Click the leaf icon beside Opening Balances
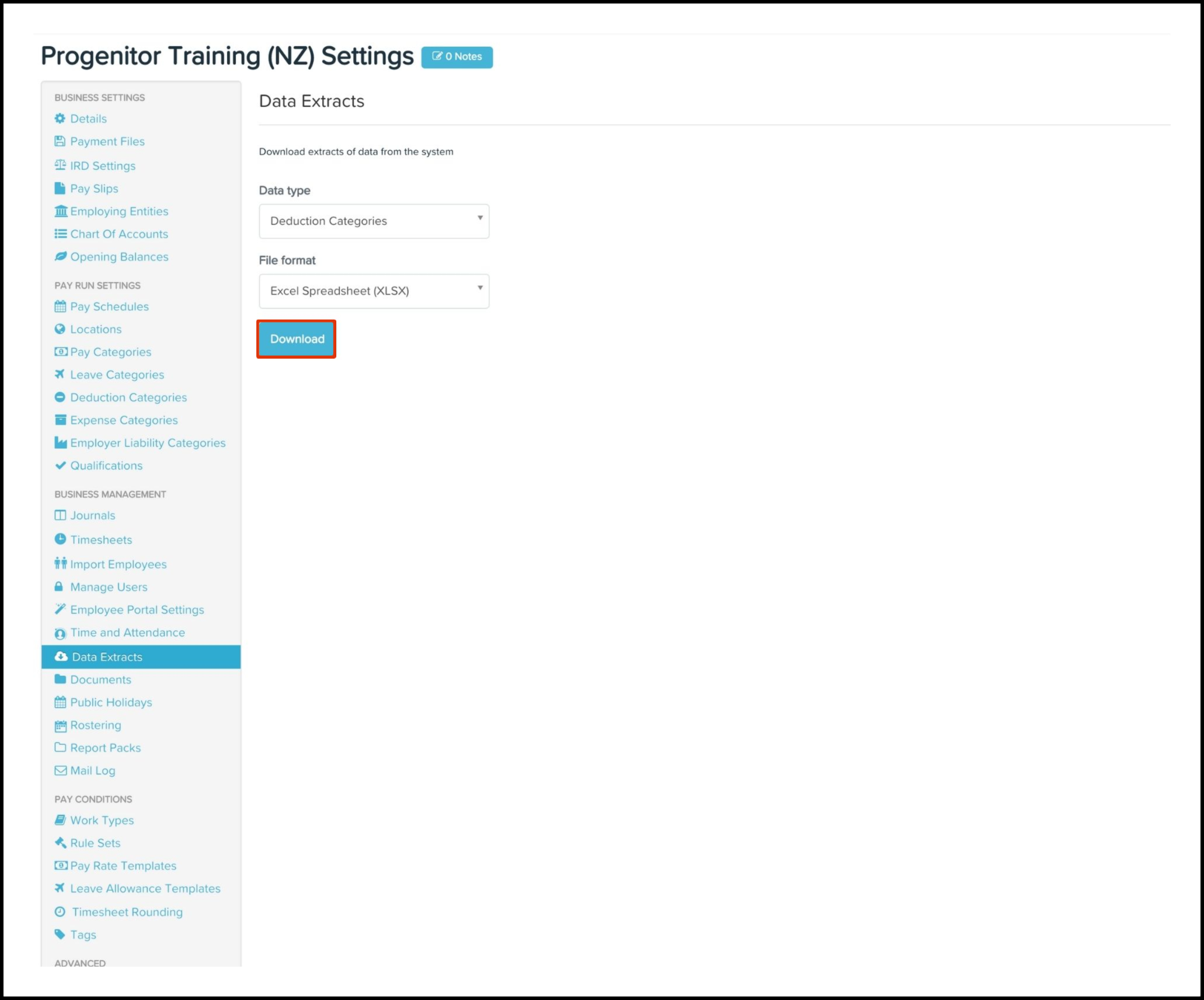This screenshot has width=1204, height=1000. coord(60,256)
